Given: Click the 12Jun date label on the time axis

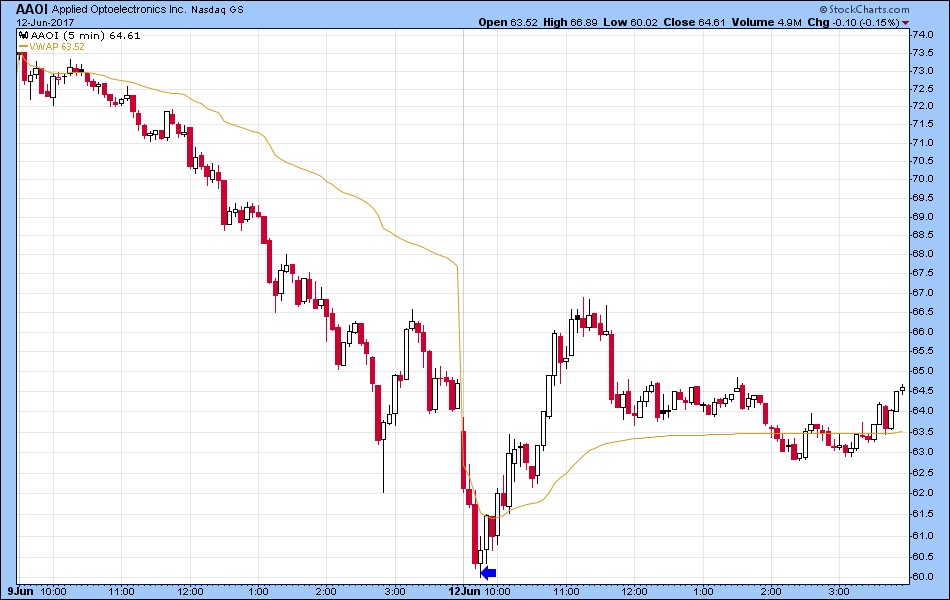Looking at the screenshot, I should tap(463, 591).
